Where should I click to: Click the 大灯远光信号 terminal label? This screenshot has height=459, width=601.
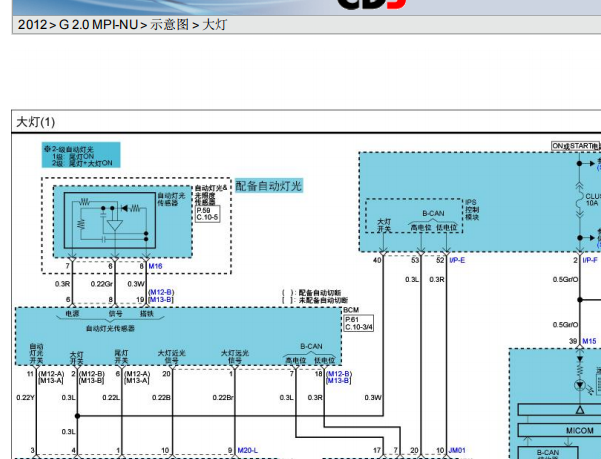coord(235,357)
